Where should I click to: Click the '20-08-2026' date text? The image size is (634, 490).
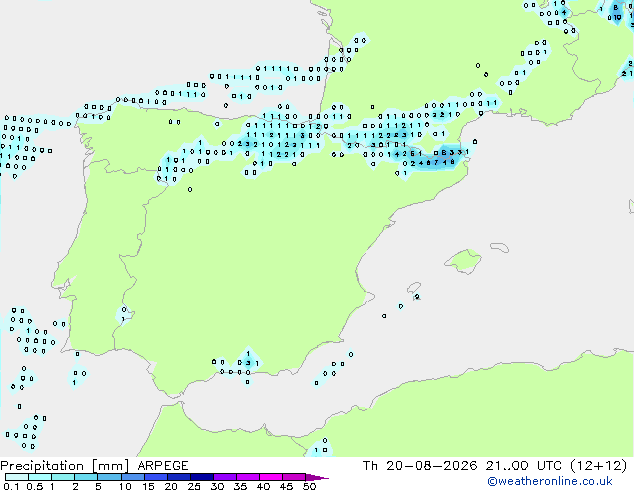point(431,466)
